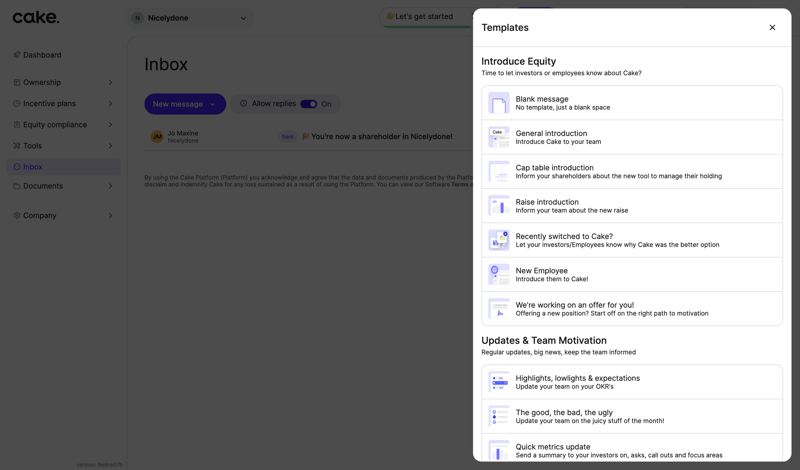
Task: Click the Cake logo
Action: (36, 17)
